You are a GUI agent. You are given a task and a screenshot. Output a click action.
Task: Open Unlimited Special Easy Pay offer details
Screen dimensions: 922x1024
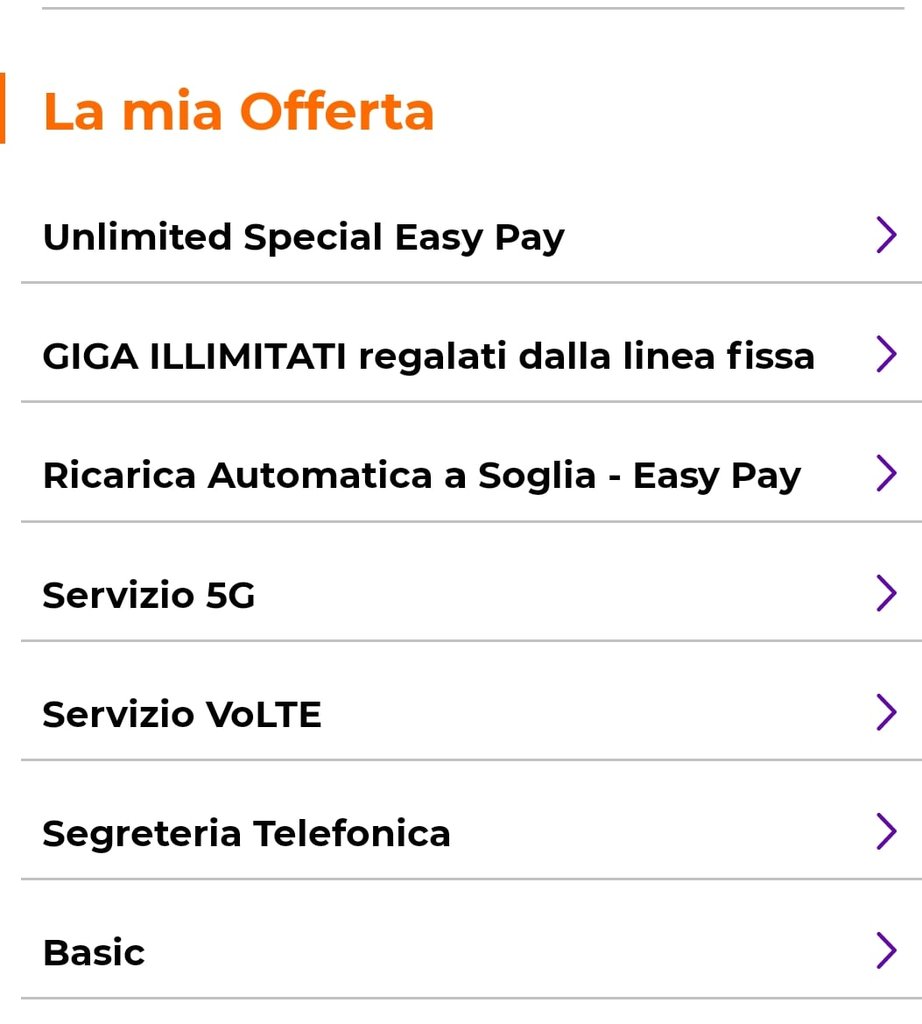point(304,237)
